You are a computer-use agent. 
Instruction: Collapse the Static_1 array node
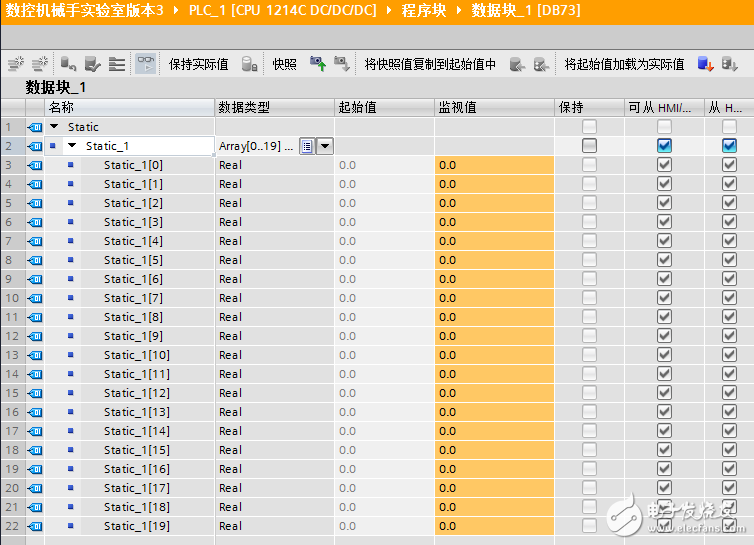tap(72, 145)
